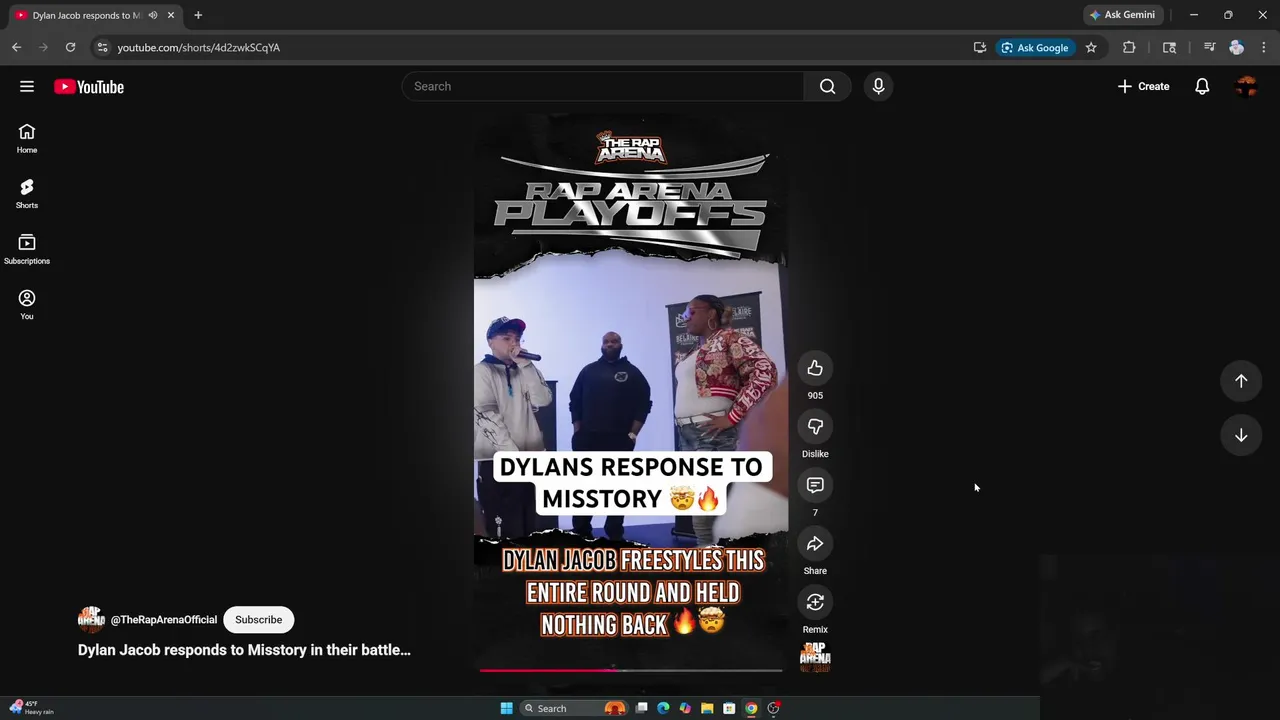Start voice search with the microphone
This screenshot has height=720, width=1280.
pos(878,86)
